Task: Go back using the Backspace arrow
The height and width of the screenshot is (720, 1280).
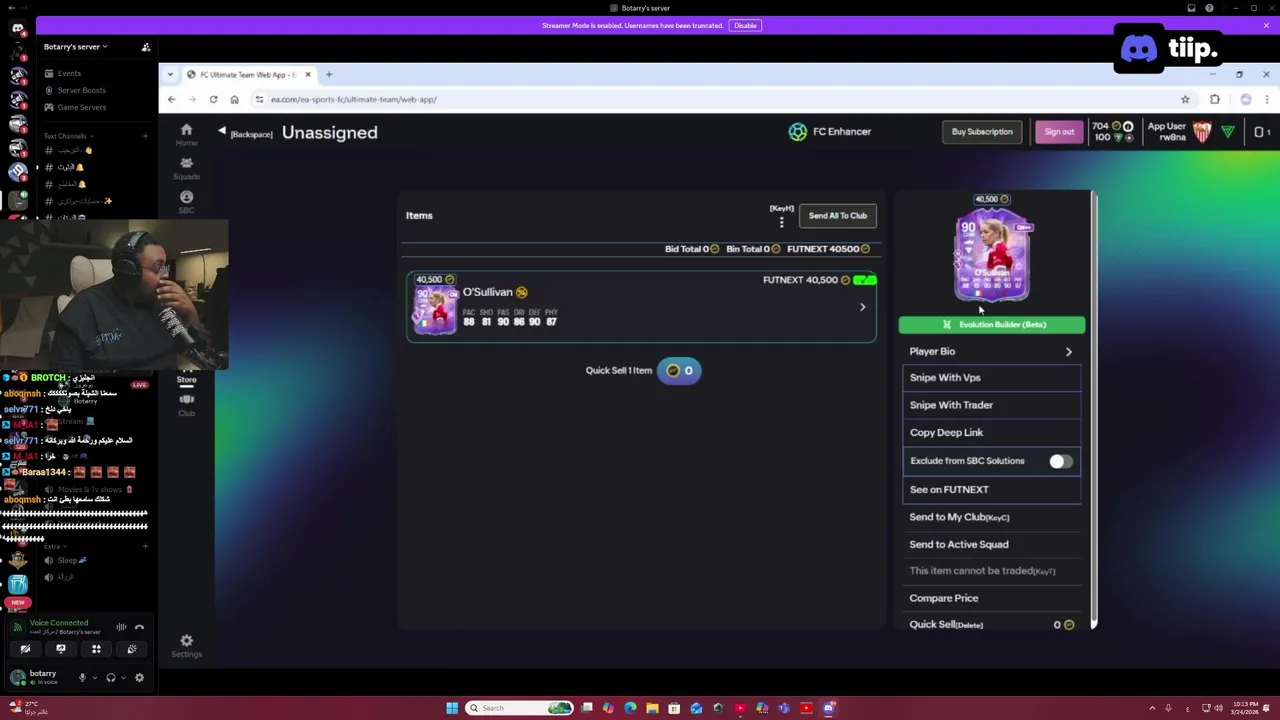Action: click(x=222, y=132)
